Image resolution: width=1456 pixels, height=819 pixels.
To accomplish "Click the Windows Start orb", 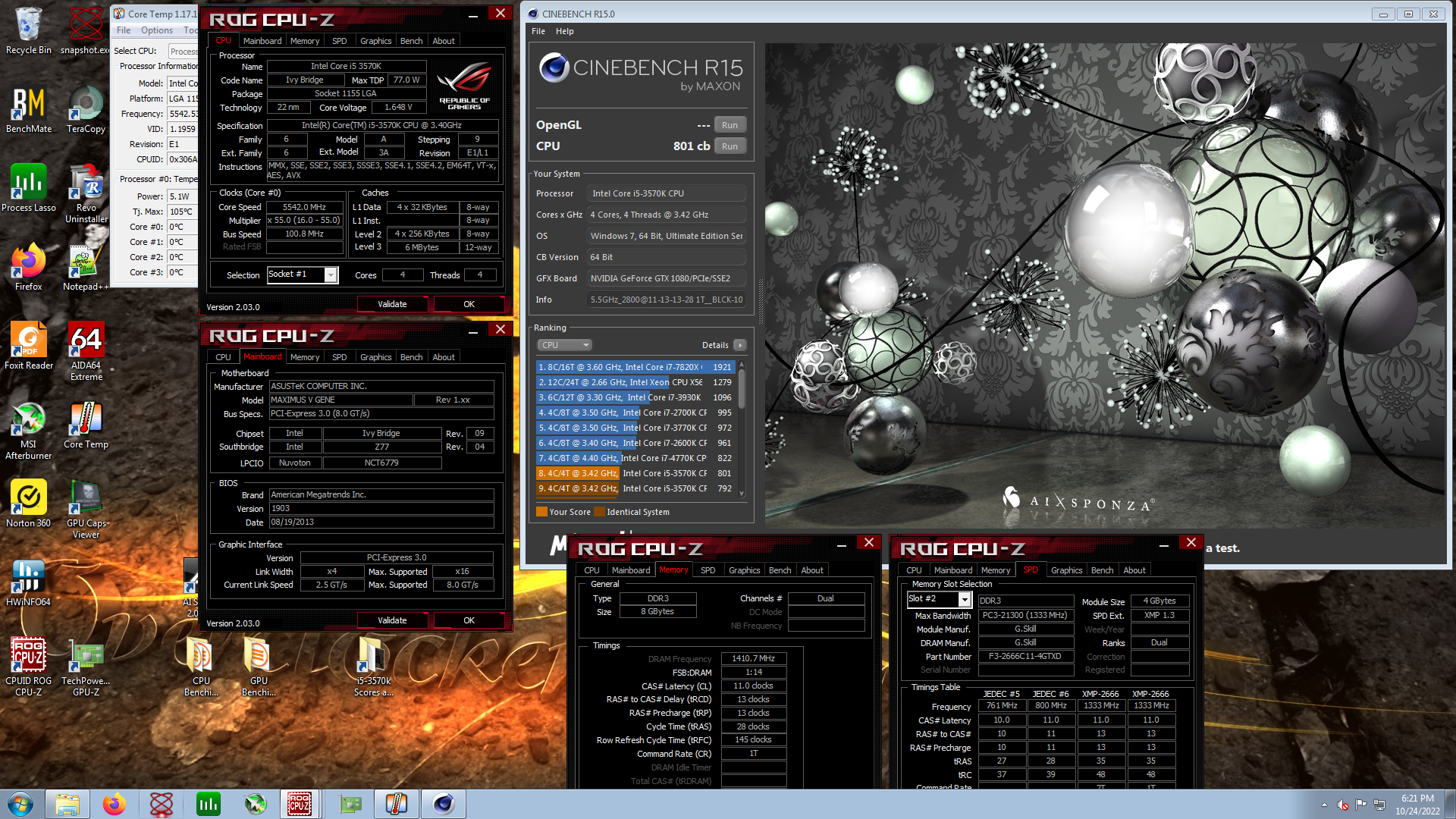I will coord(20,804).
